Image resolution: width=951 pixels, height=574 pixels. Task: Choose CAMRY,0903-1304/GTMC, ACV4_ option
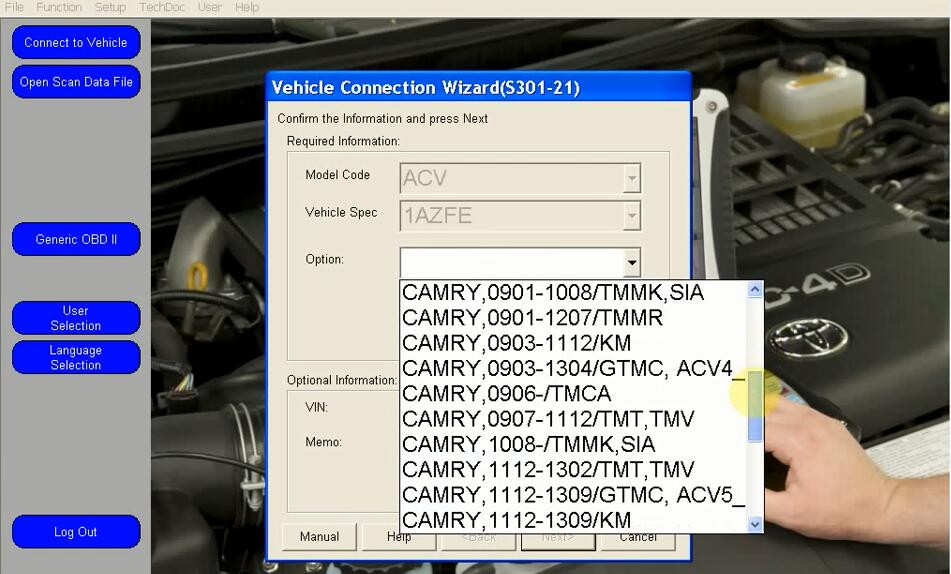[x=573, y=368]
